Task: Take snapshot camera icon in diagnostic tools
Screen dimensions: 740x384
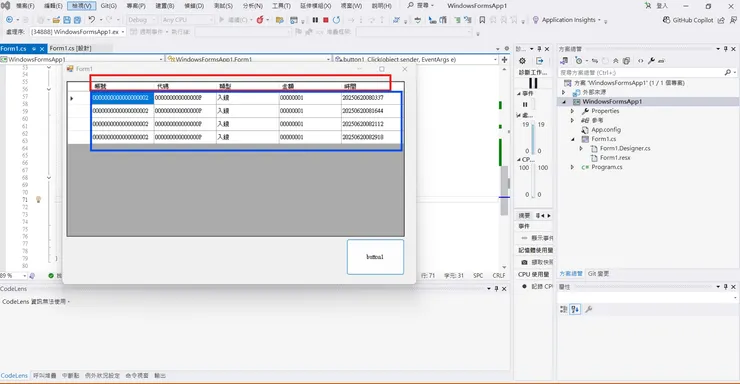Action: click(x=524, y=262)
